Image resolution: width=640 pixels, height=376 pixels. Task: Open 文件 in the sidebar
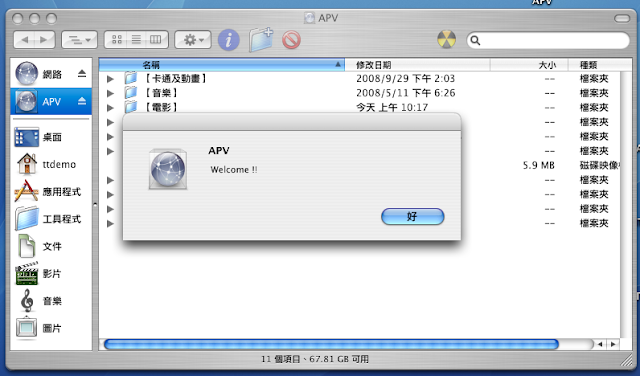coord(51,246)
